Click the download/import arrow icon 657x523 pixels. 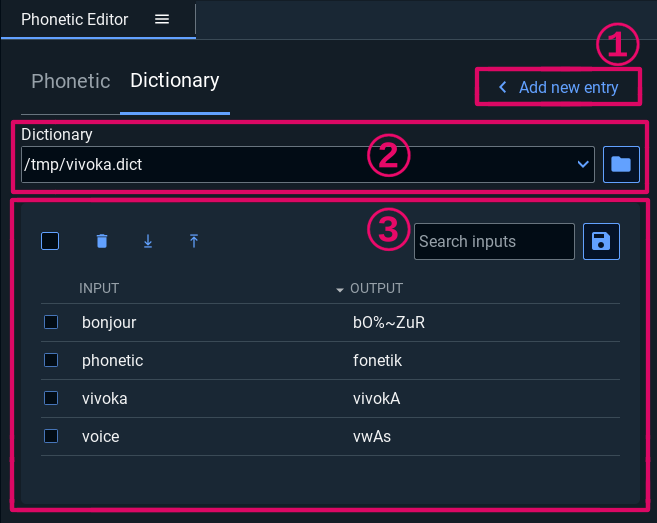coord(148,241)
